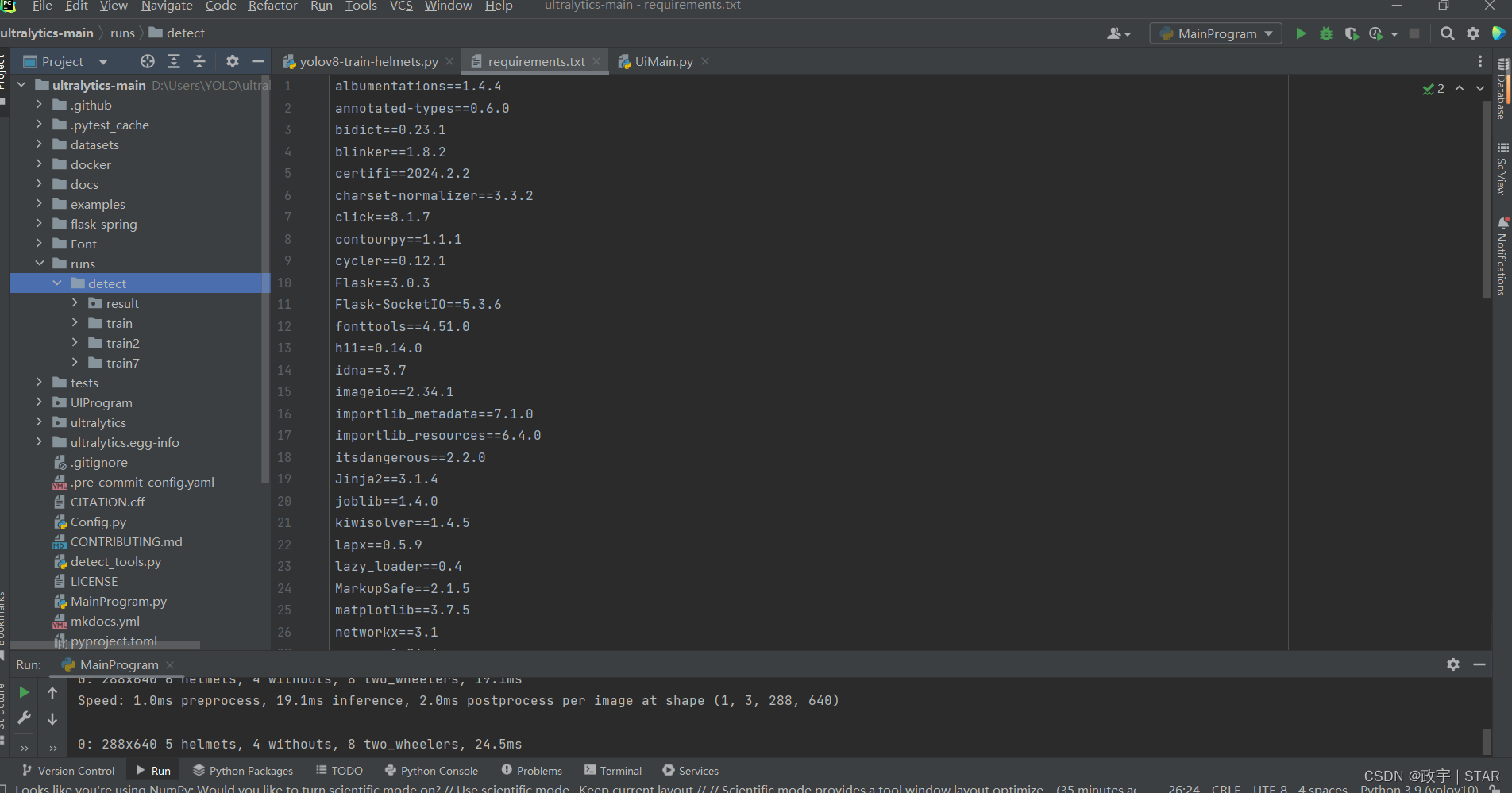The image size is (1512, 793).
Task: Open SciView side panel
Action: [x=1502, y=169]
